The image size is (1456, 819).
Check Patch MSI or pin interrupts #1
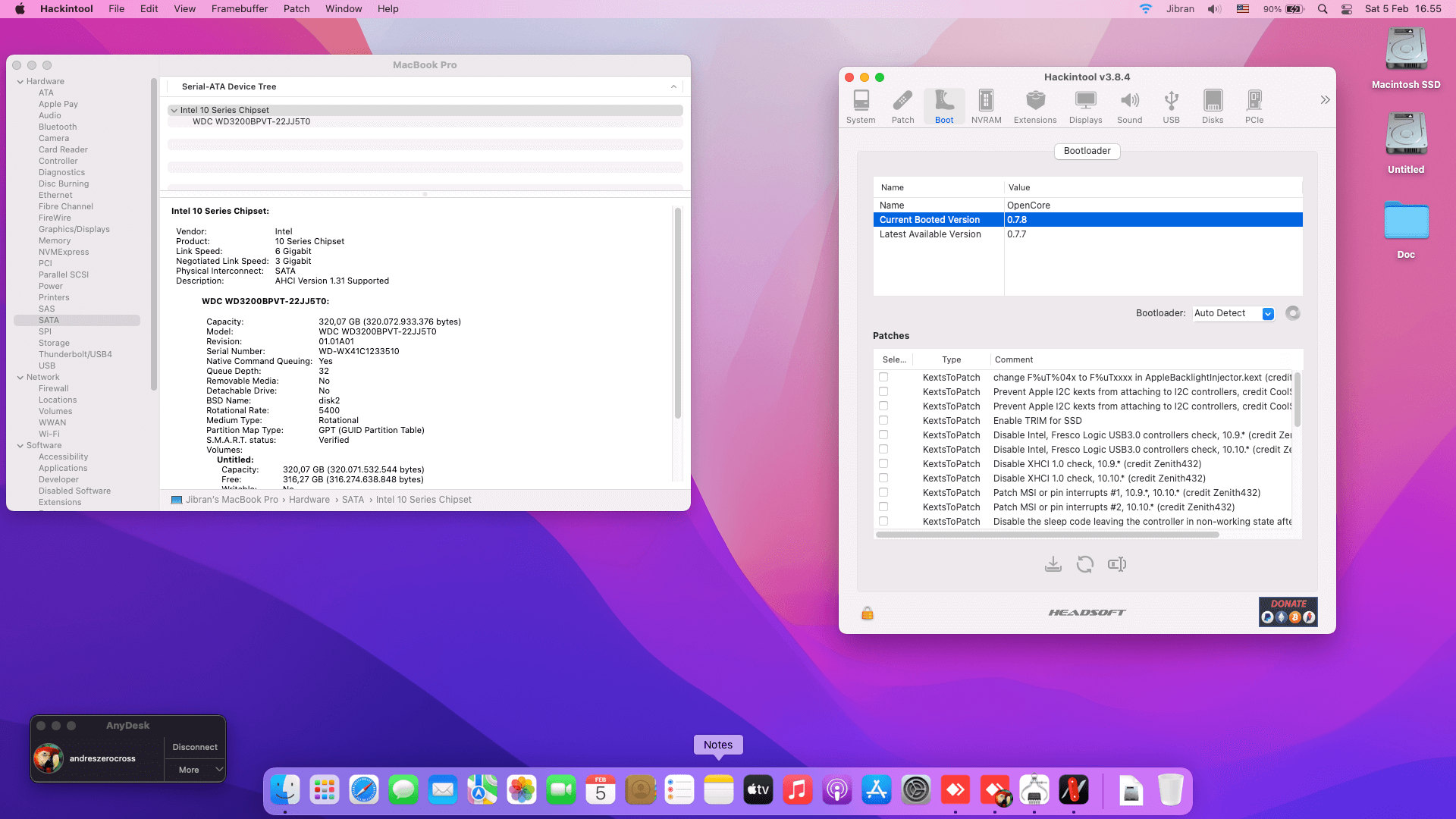883,492
